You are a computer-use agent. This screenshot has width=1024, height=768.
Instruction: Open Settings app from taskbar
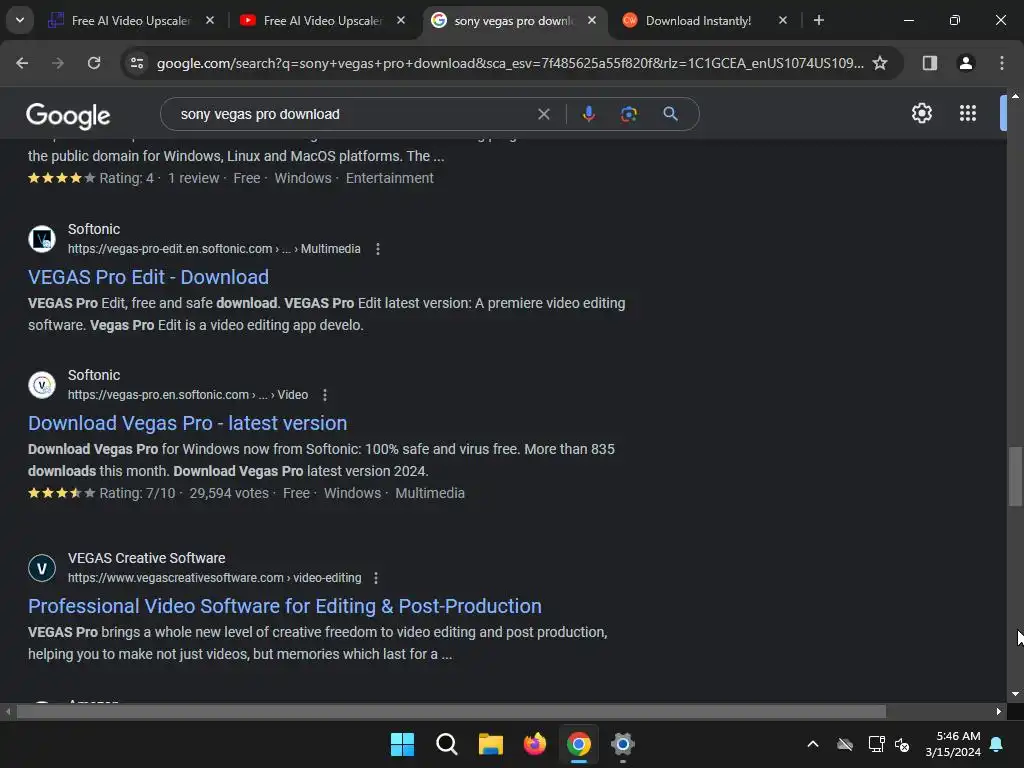point(622,744)
